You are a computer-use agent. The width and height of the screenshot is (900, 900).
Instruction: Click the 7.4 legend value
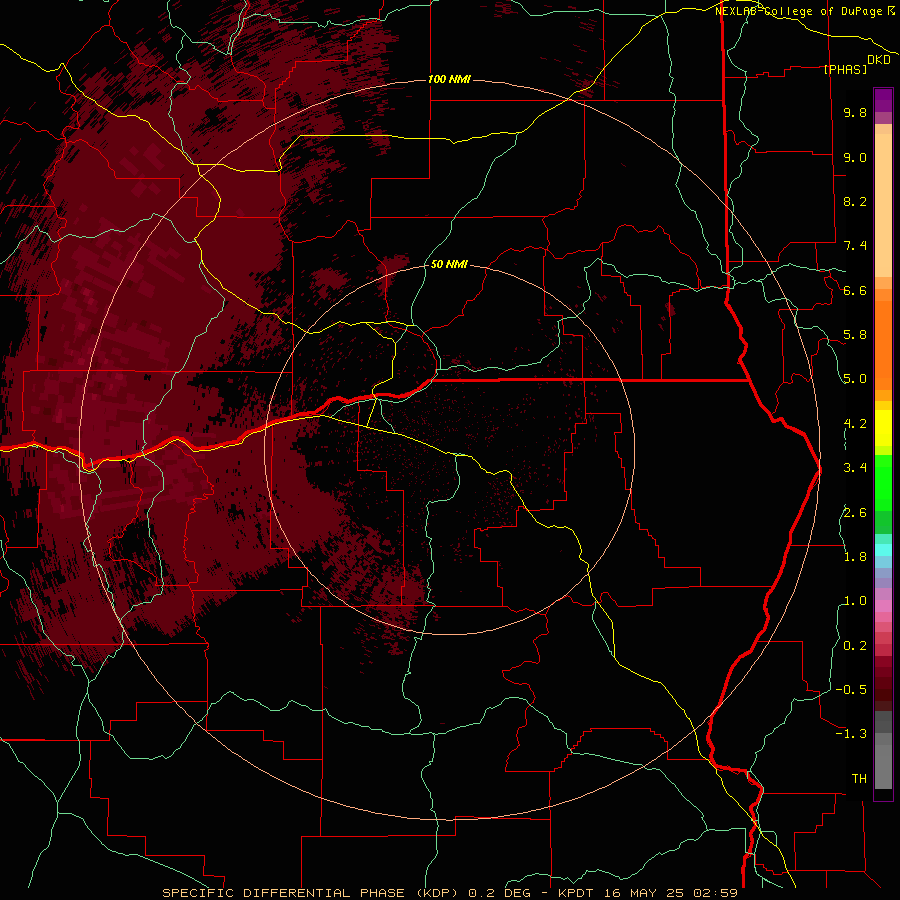point(855,246)
